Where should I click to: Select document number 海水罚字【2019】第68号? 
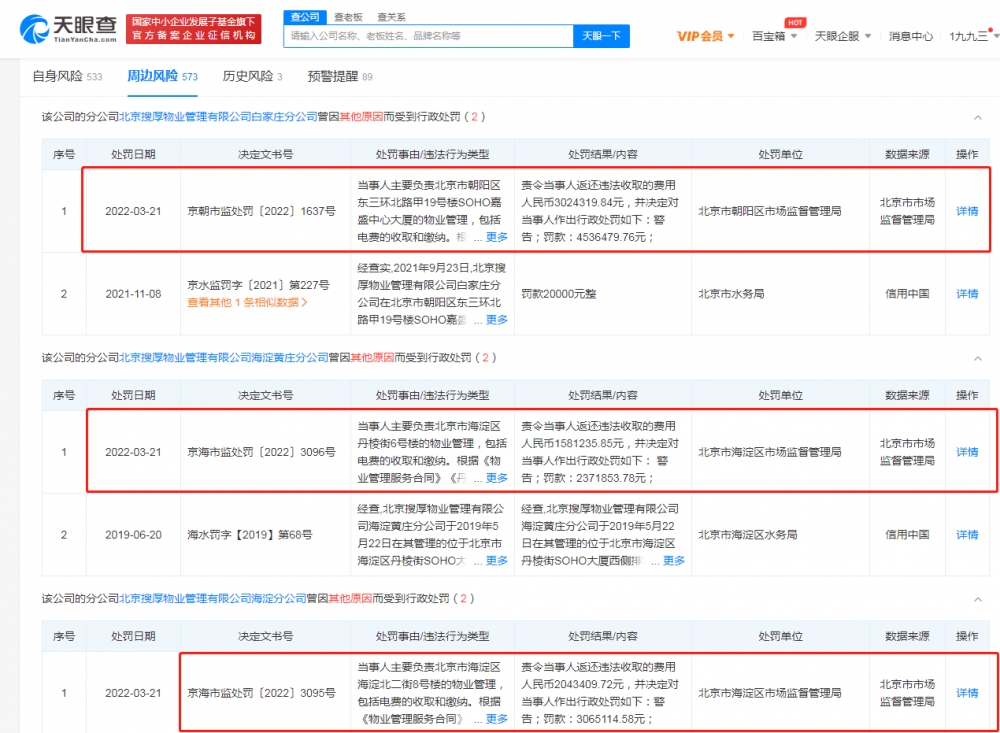250,535
